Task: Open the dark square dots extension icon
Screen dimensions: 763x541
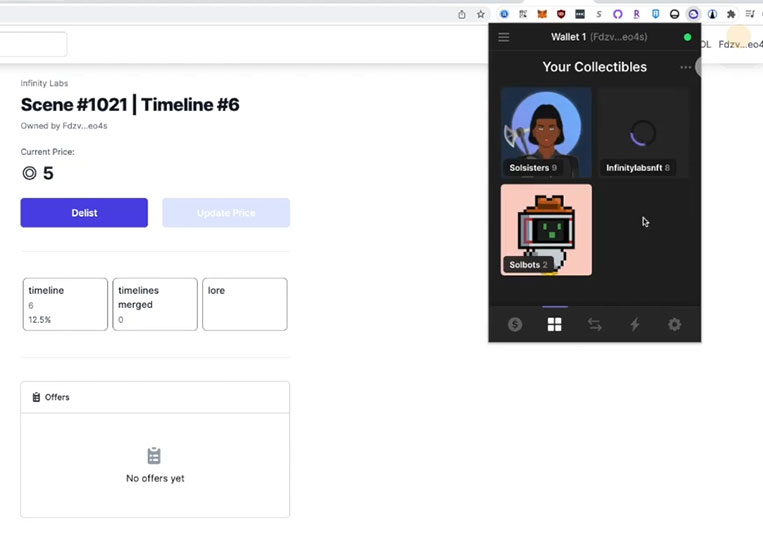Action: pyautogui.click(x=580, y=15)
